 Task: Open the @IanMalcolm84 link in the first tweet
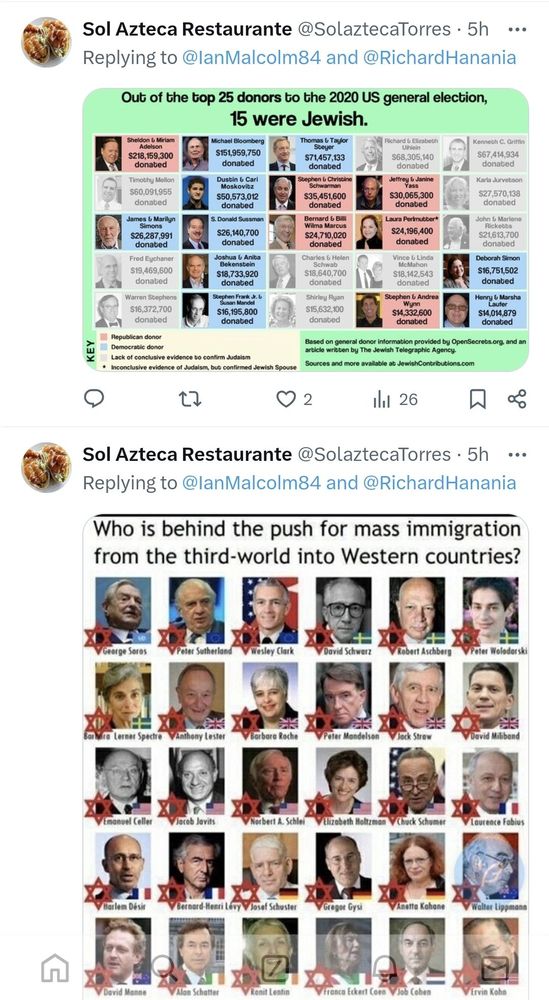pos(251,58)
